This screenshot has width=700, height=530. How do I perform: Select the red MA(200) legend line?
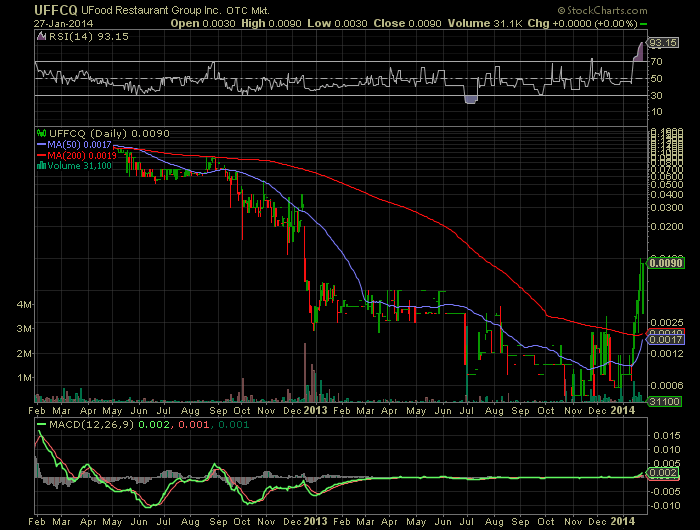[42, 155]
